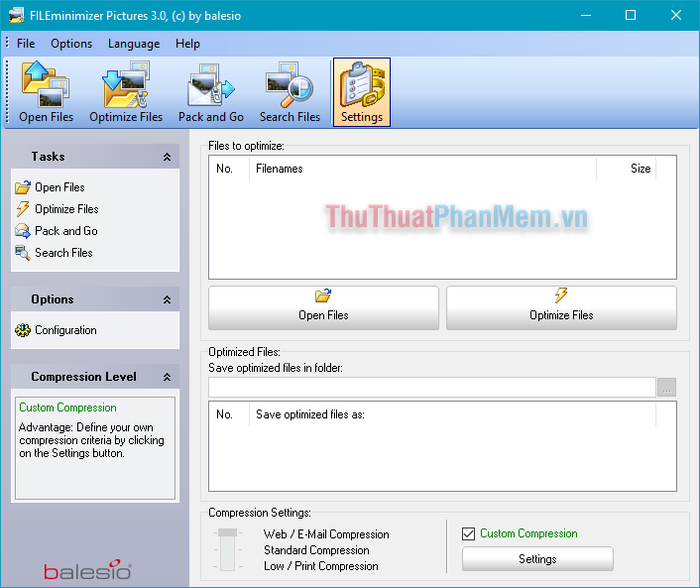Click the Settings clipboard toolbar icon
The width and height of the screenshot is (700, 588).
pyautogui.click(x=362, y=92)
